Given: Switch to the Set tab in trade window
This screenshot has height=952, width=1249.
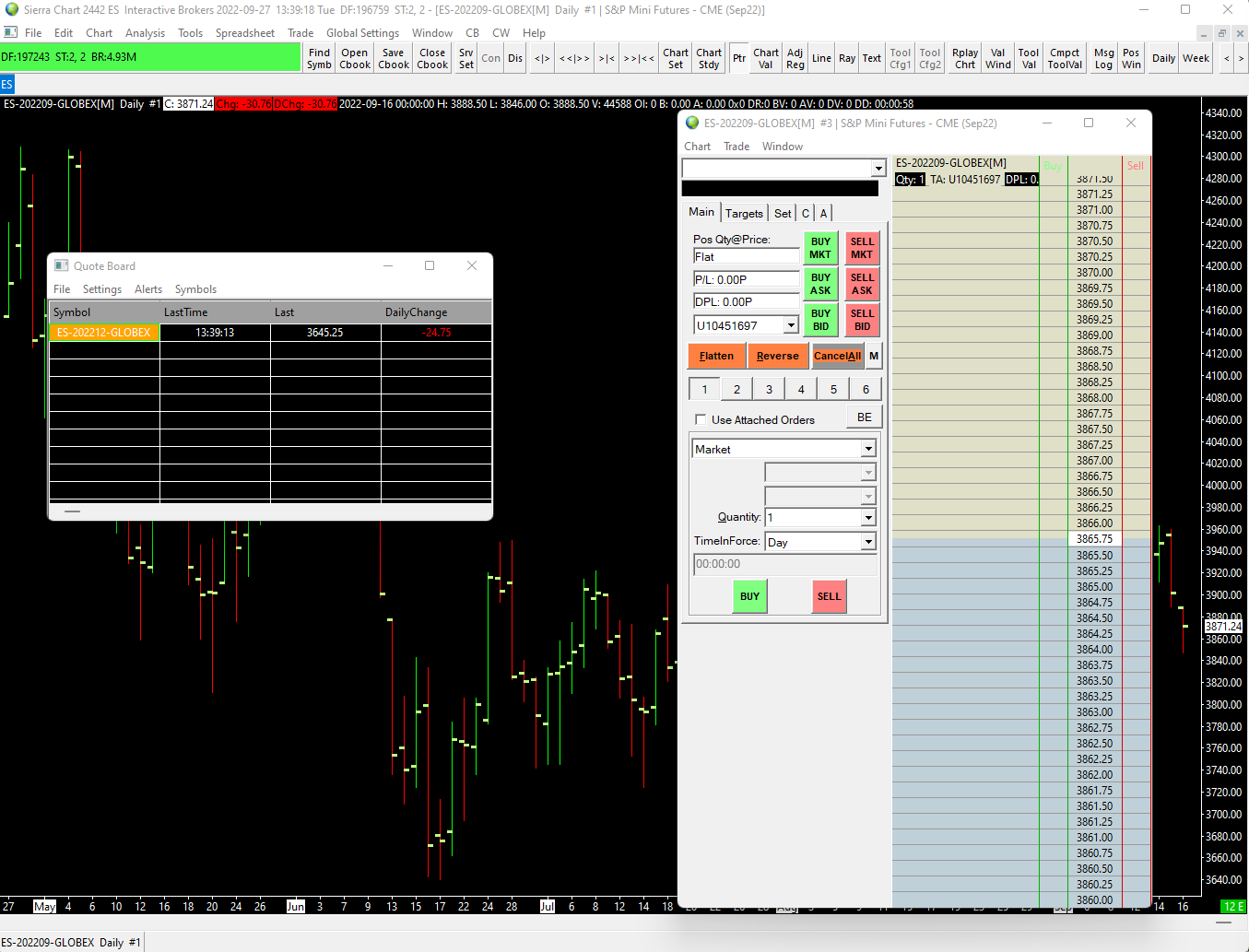Looking at the screenshot, I should coord(783,213).
